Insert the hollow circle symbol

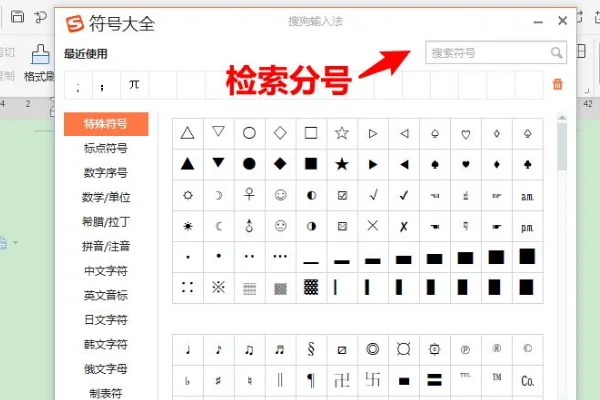(249, 133)
